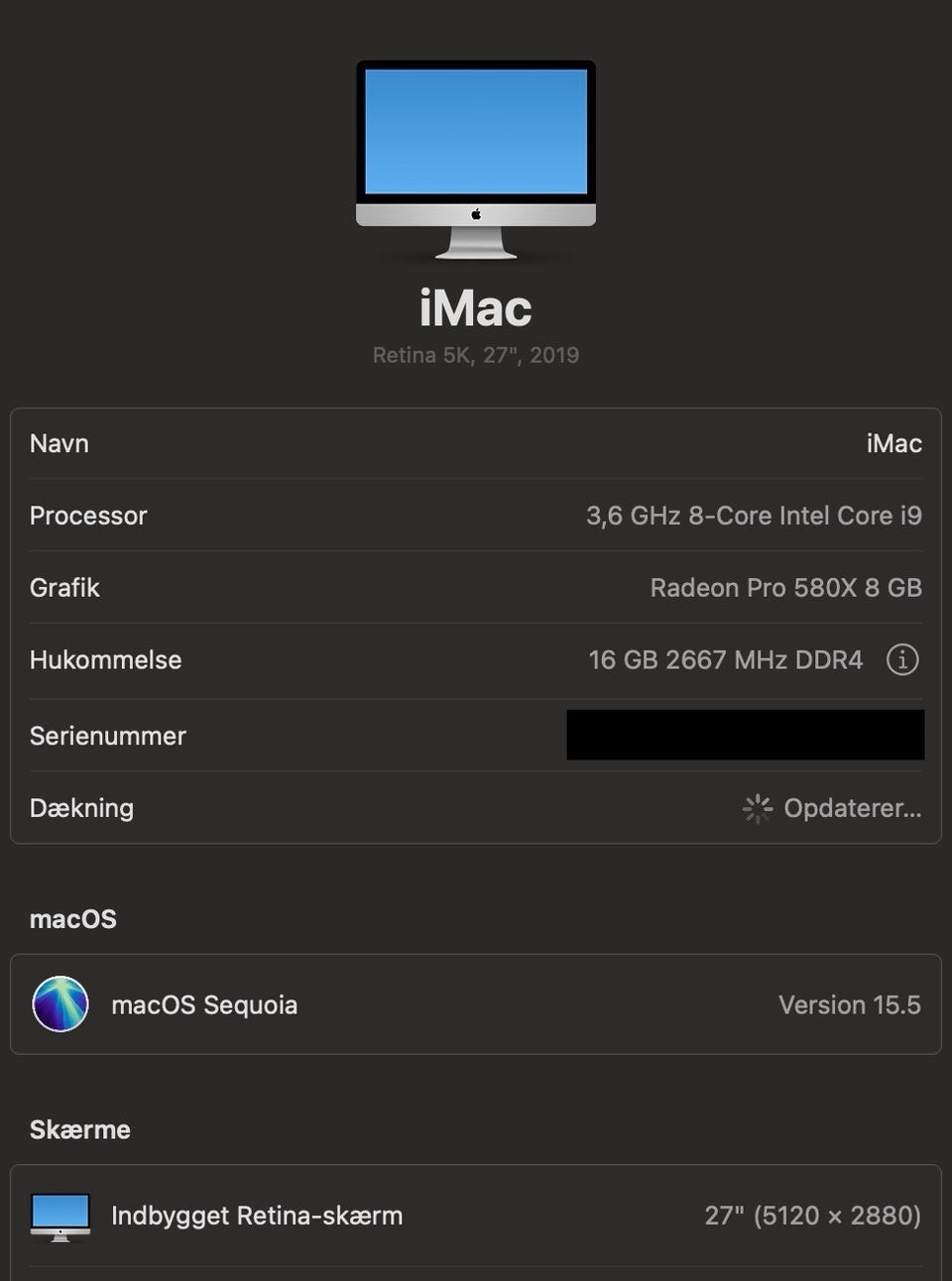Click the Skærme section header

click(x=80, y=1129)
